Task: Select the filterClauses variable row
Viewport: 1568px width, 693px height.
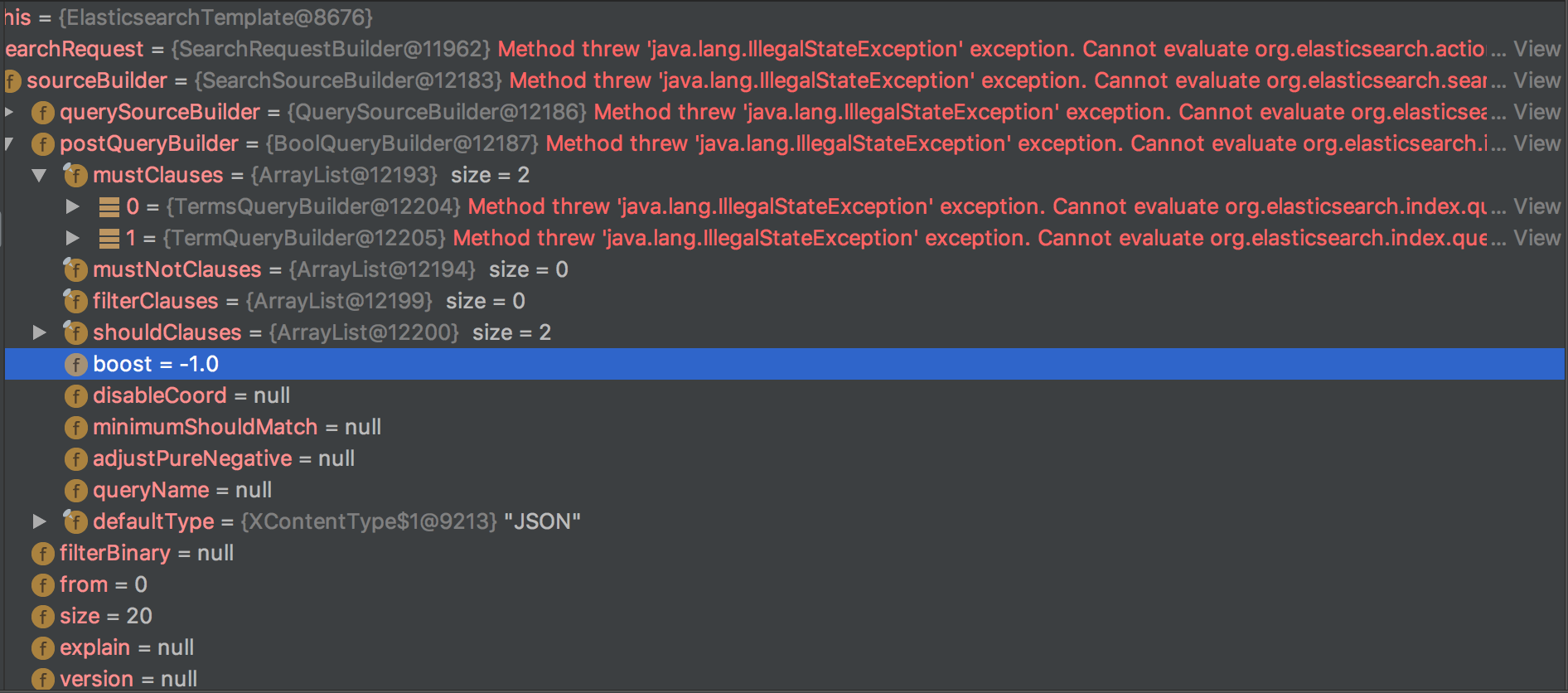Action: [x=784, y=301]
